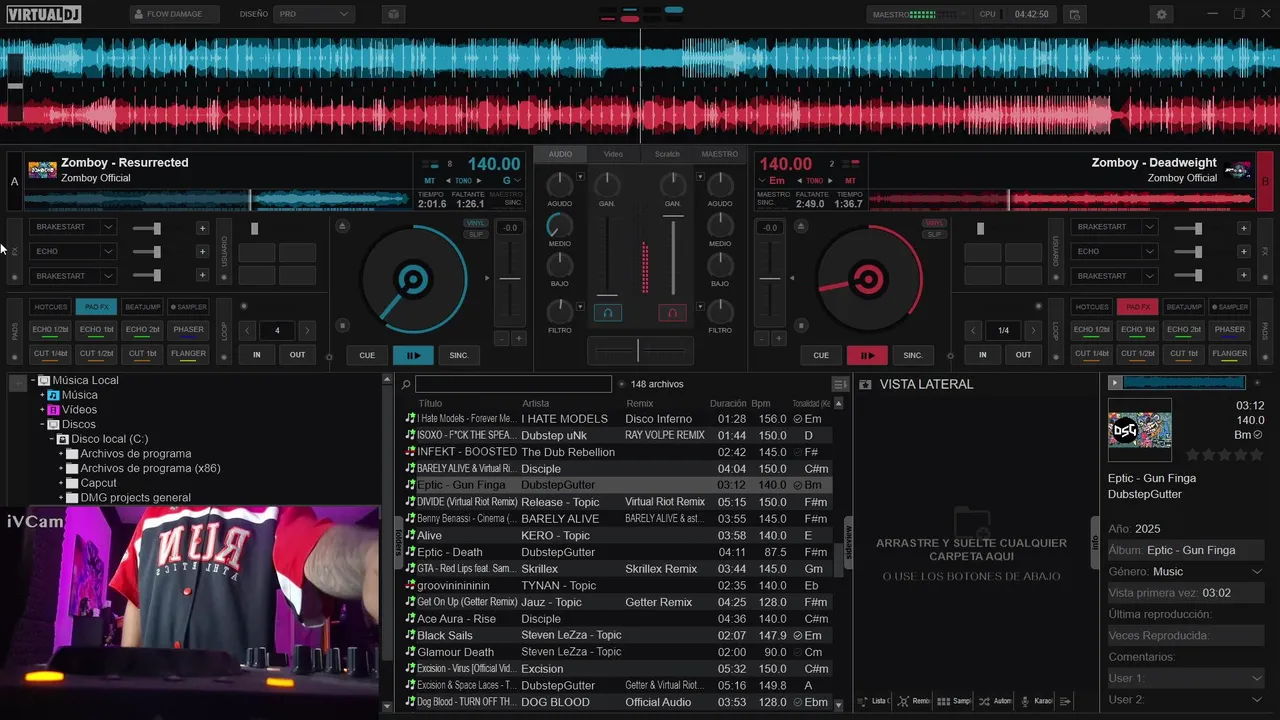
Task: Open the Remixes list in sideview
Action: (913, 701)
